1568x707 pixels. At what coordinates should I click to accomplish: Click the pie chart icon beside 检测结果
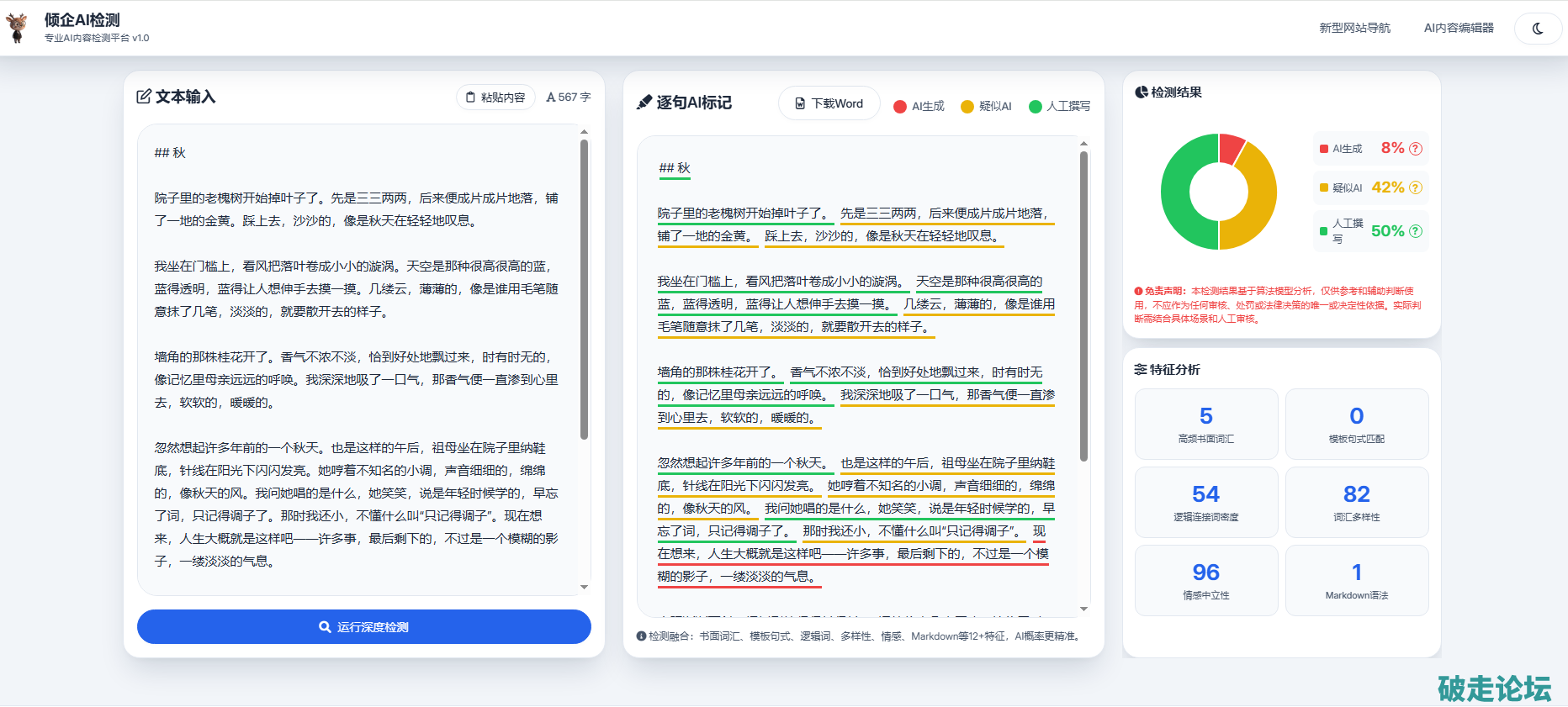click(1141, 92)
